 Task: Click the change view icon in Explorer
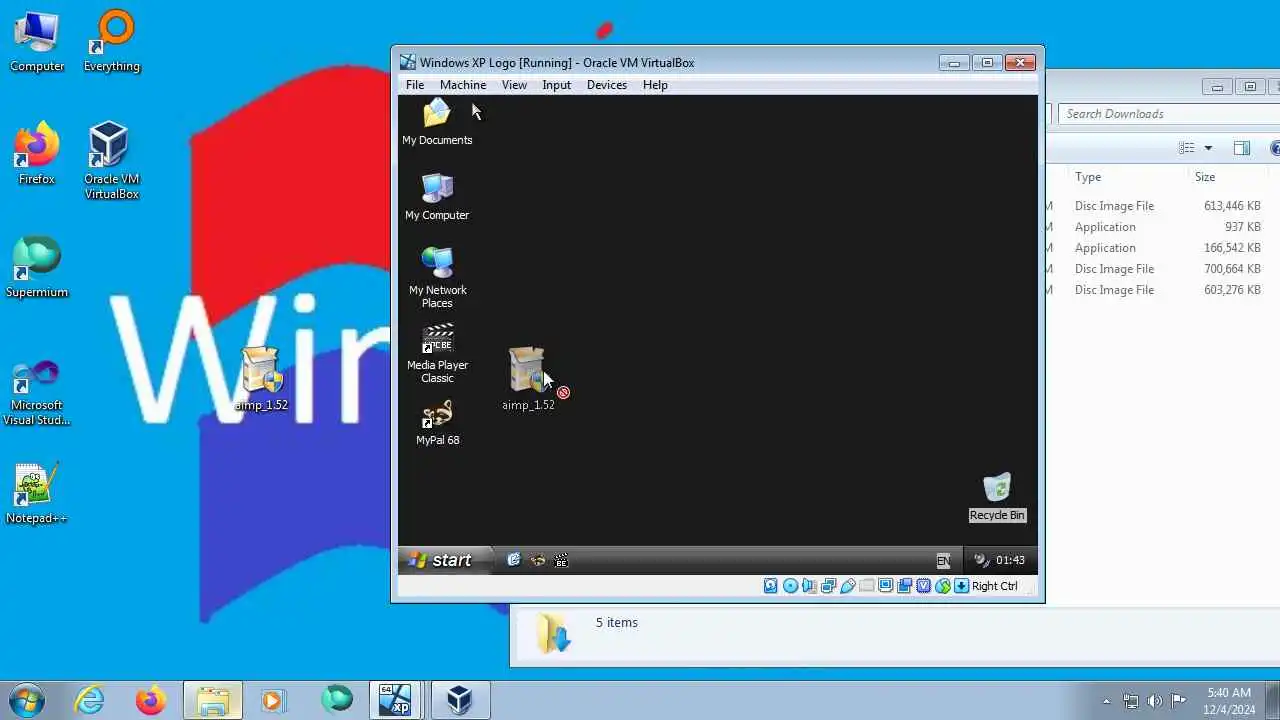(1187, 148)
